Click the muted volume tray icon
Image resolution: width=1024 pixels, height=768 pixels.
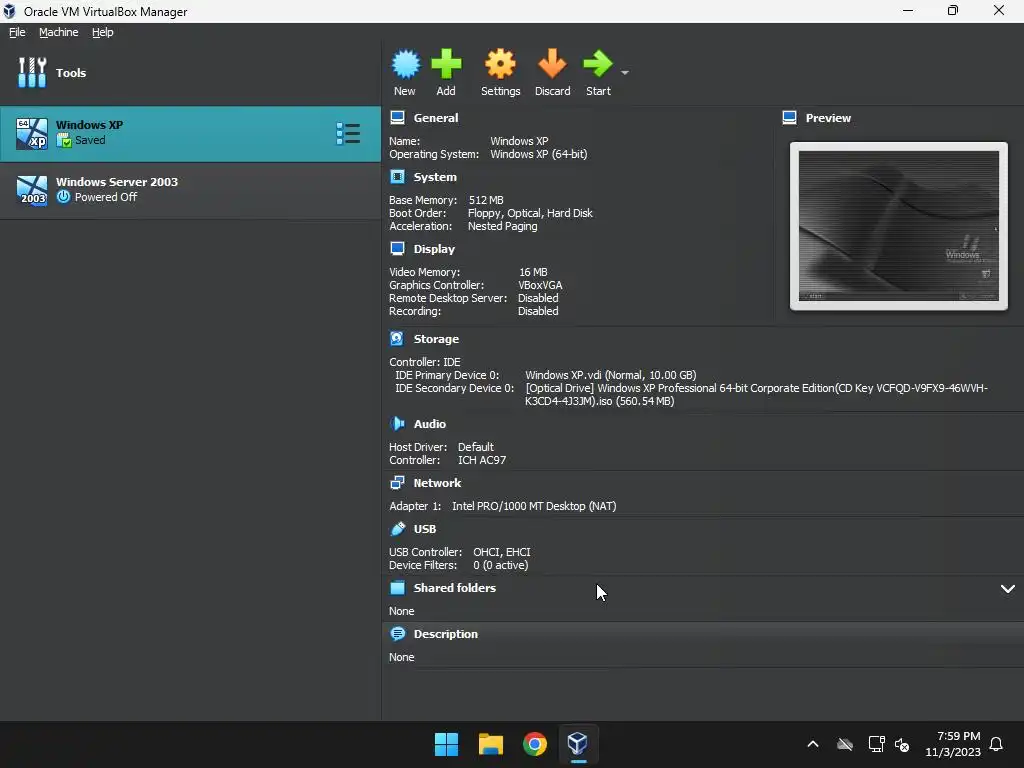coord(902,744)
